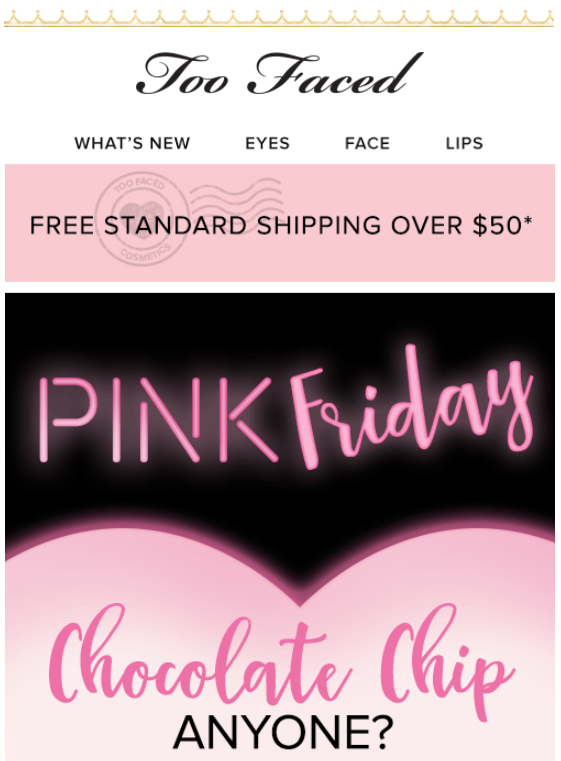Image resolution: width=561 pixels, height=761 pixels.
Task: Click the Free Standard Shipping Over $50 text
Action: click(281, 225)
